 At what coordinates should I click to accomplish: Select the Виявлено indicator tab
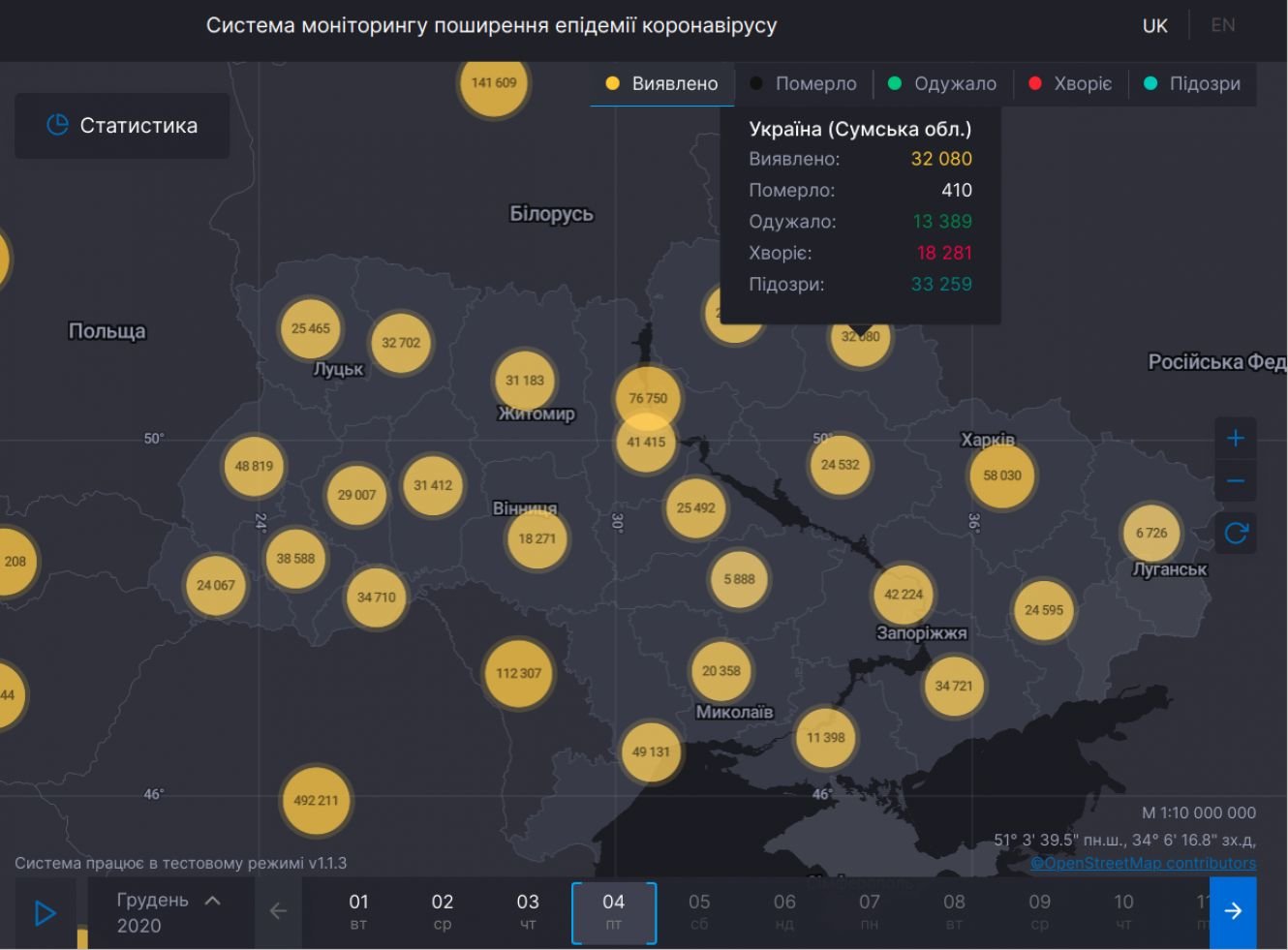click(x=662, y=84)
